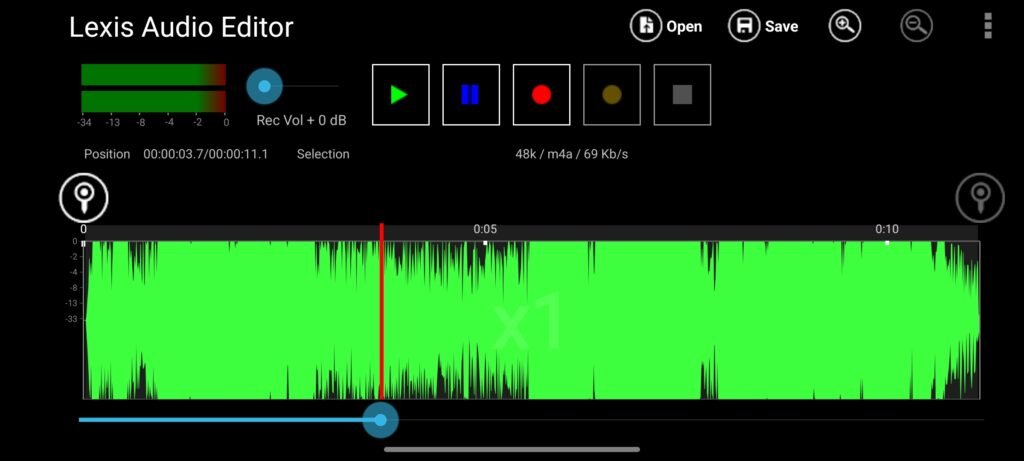Click the dimmed zoom out magnifier
The image size is (1024, 461).
(916, 26)
